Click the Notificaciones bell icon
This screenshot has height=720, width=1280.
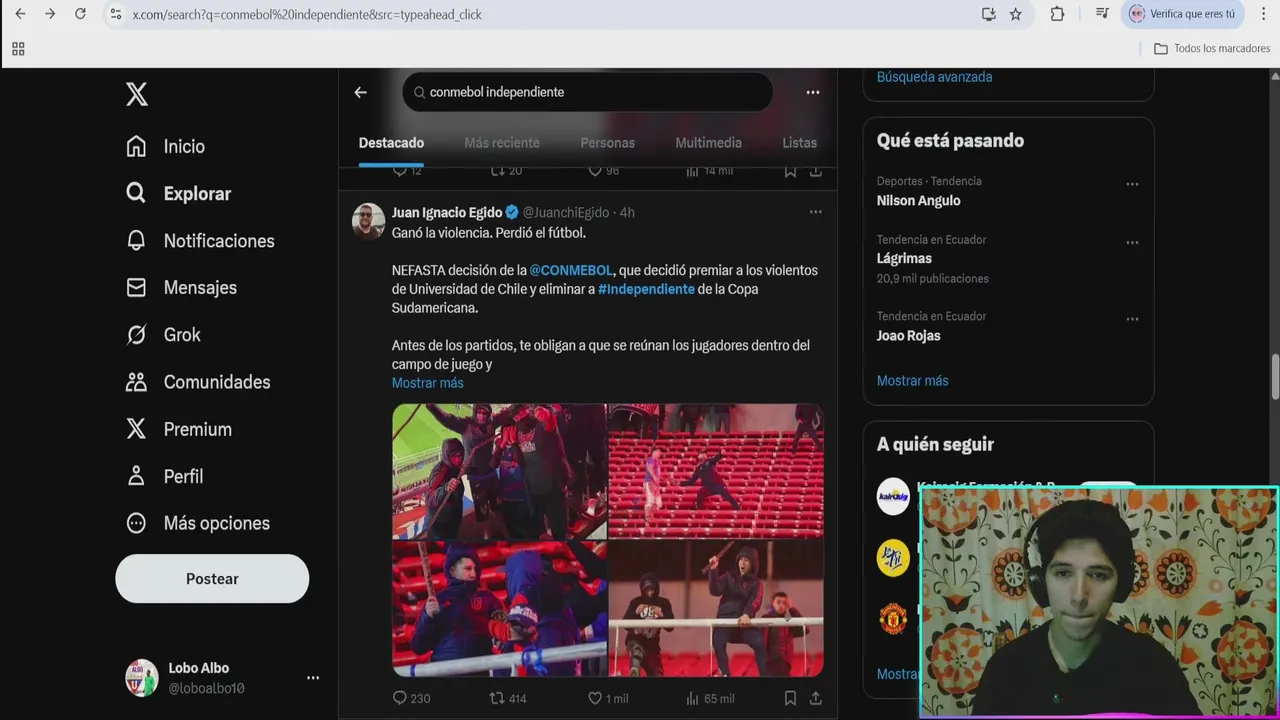click(137, 241)
